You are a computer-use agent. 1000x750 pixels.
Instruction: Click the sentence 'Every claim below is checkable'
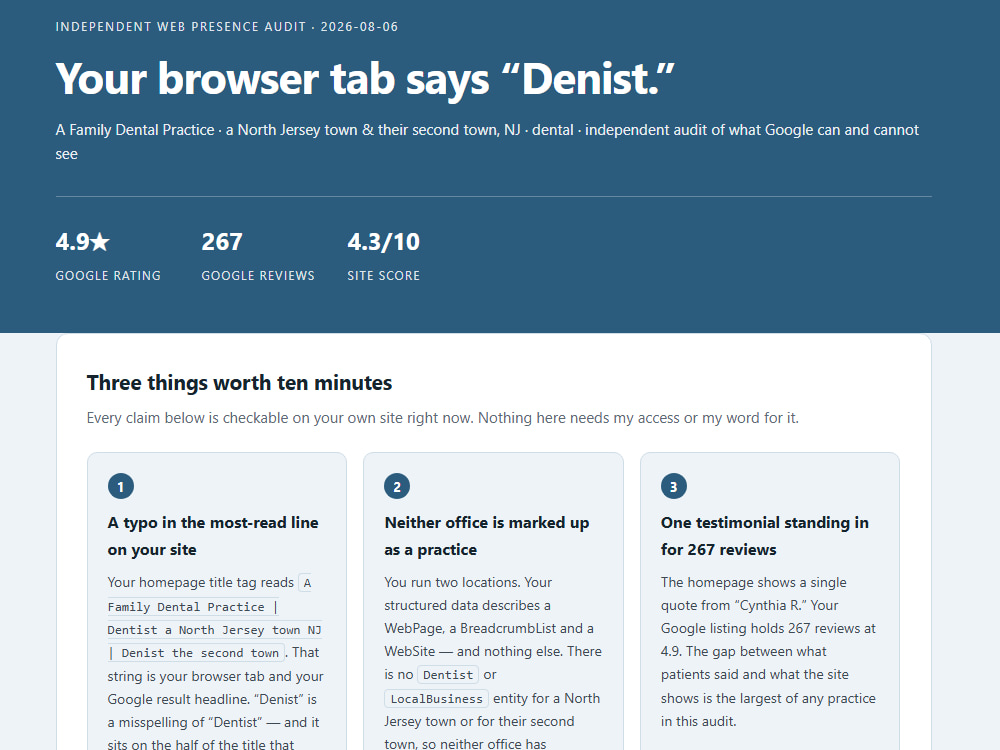pos(442,418)
